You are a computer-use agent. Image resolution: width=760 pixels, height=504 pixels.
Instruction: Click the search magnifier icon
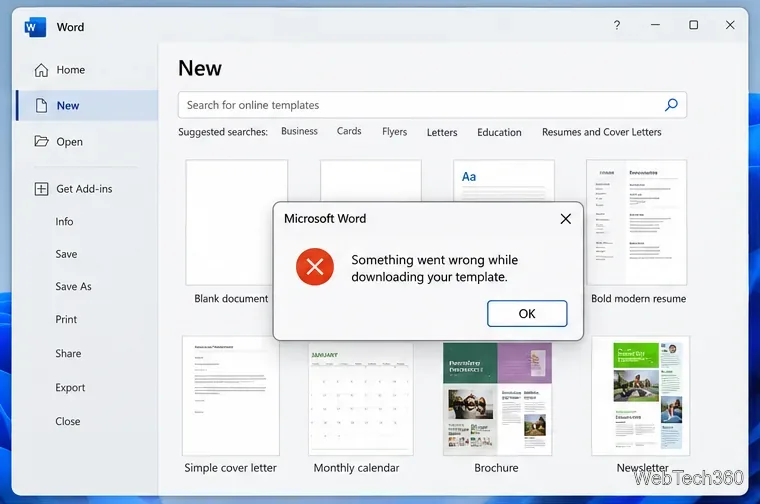tap(671, 105)
